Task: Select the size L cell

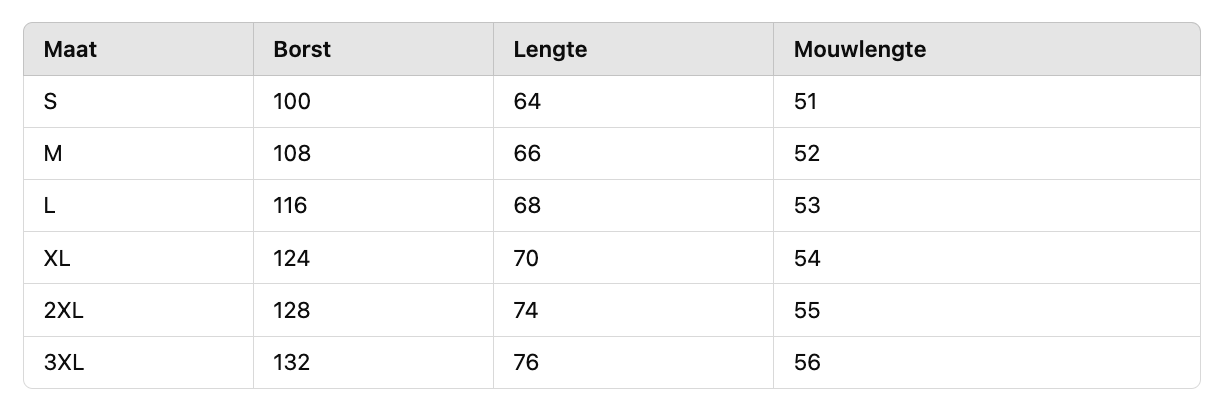Action: (50, 205)
